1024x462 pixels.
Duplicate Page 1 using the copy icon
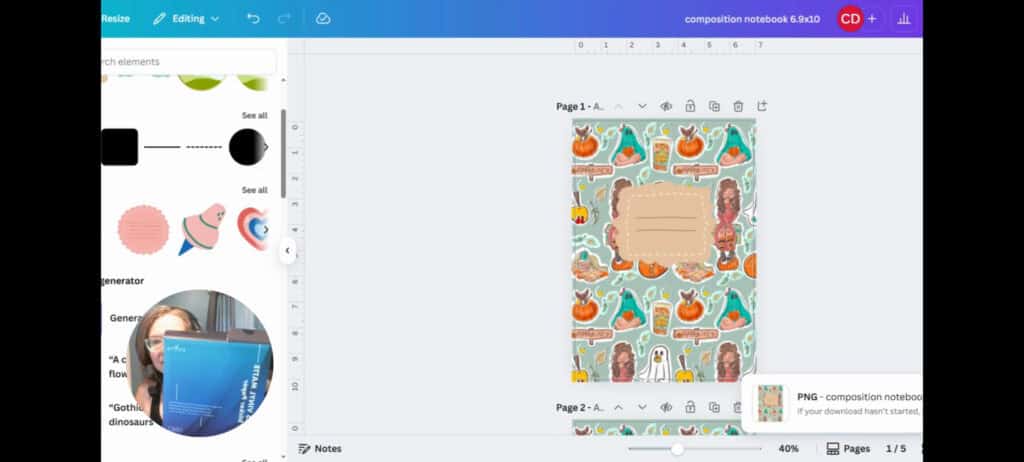tap(714, 106)
